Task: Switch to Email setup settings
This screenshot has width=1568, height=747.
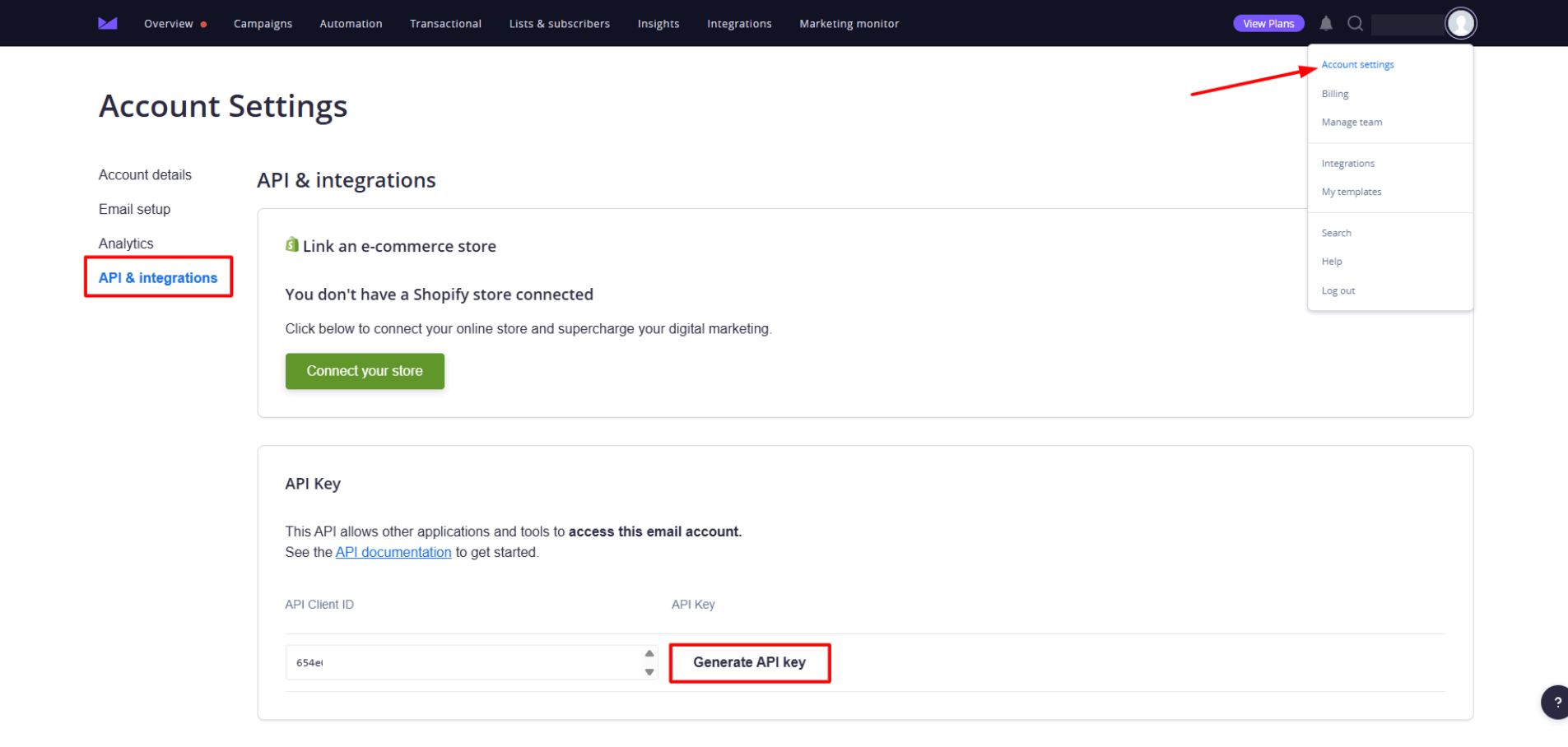Action: click(134, 208)
